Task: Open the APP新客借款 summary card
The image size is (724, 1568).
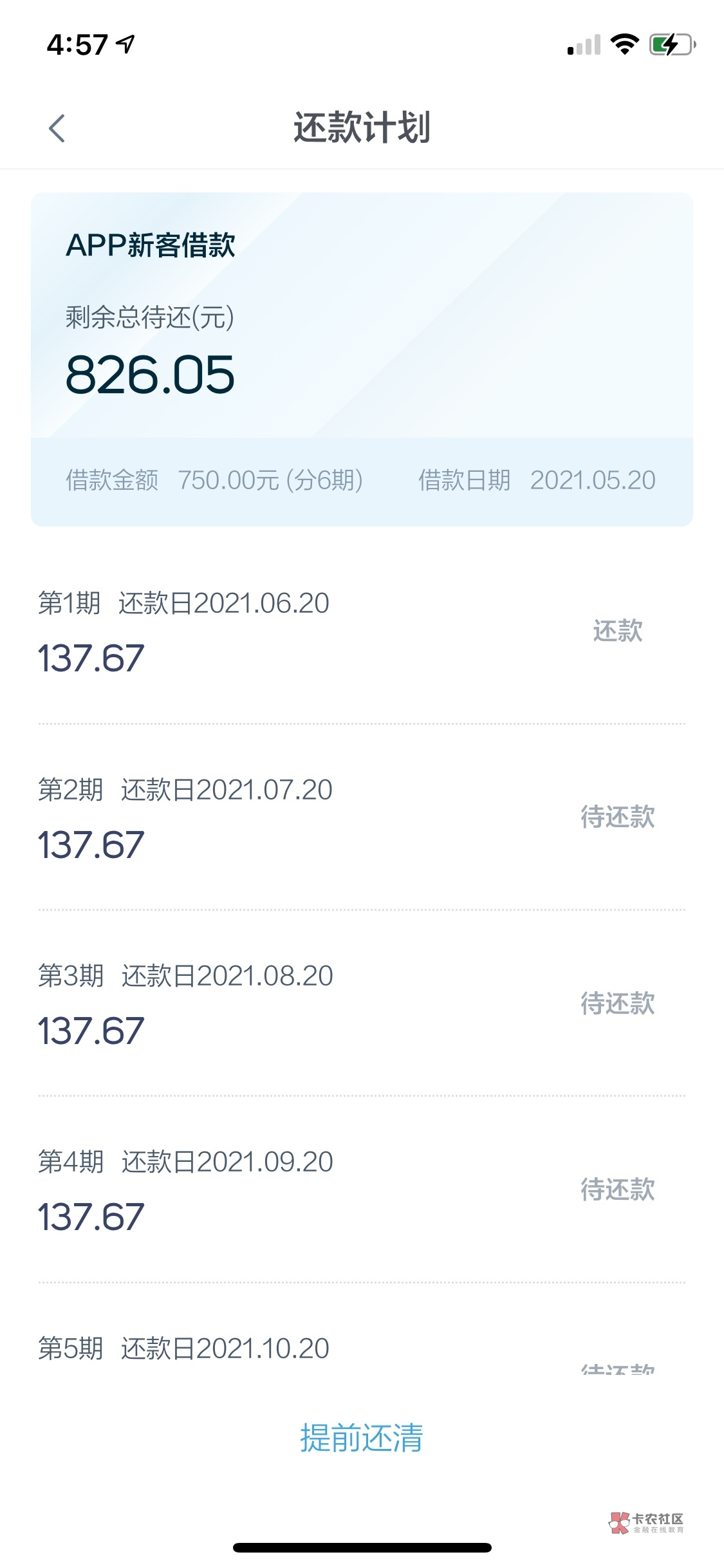Action: click(x=362, y=359)
